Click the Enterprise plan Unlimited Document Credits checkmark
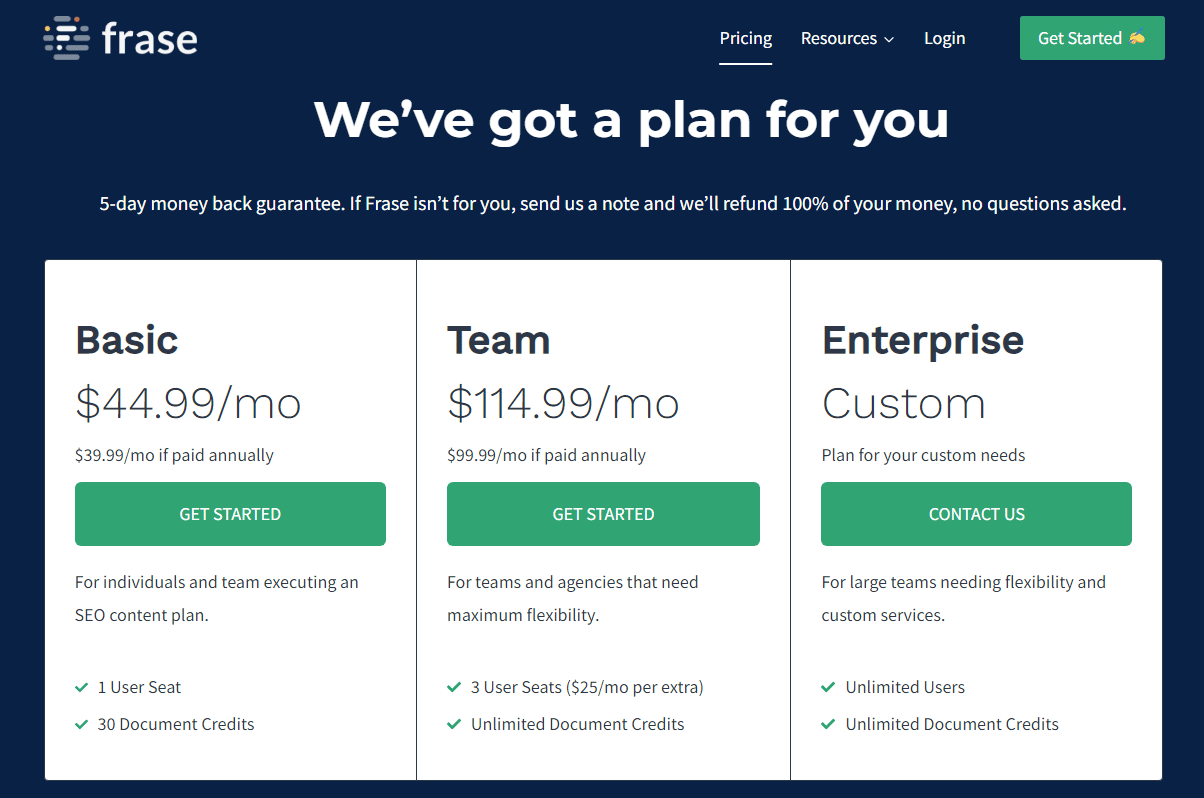1204x798 pixels. click(828, 724)
